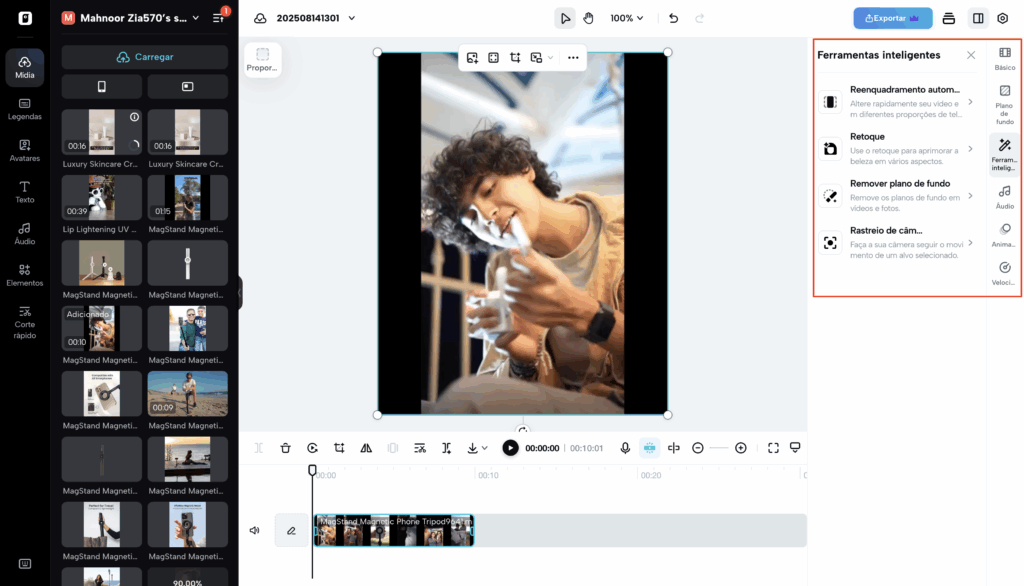The image size is (1024, 586).
Task: Delete the selected clip with the trash icon
Action: [x=286, y=448]
